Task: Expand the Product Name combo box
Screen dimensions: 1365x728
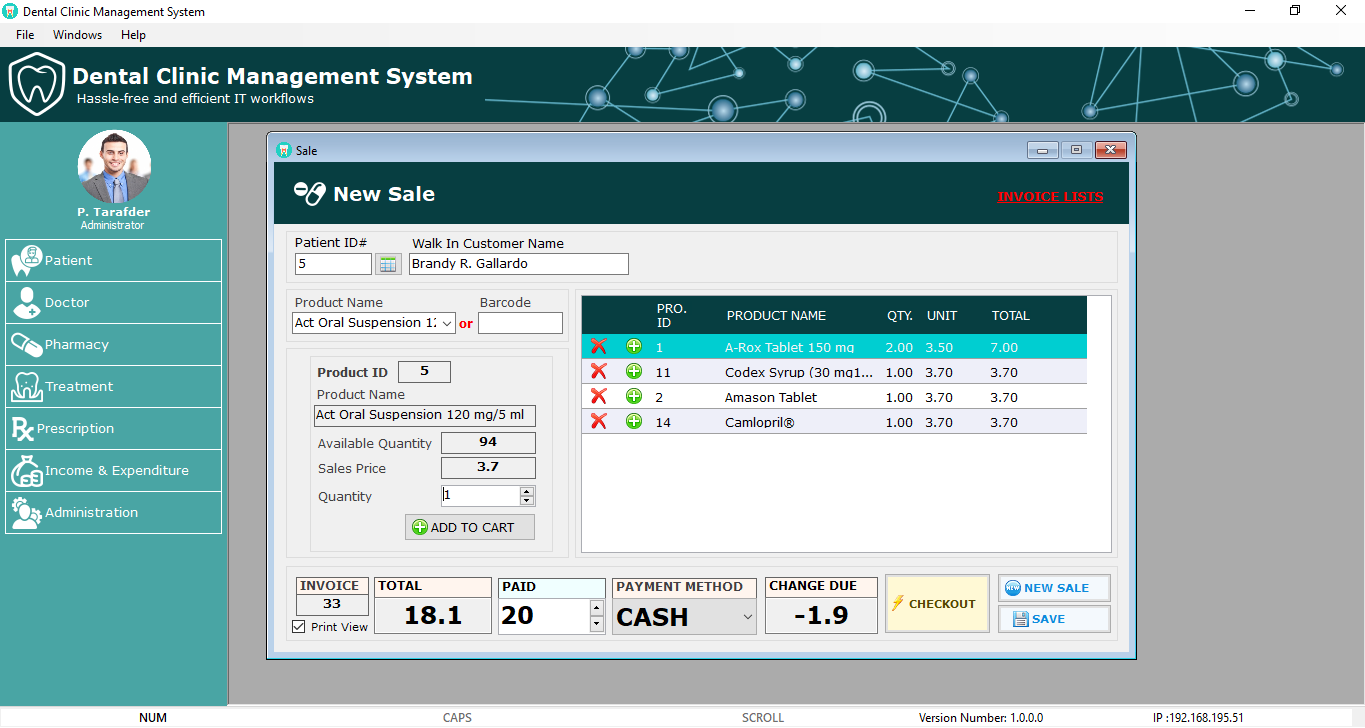Action: (x=448, y=322)
